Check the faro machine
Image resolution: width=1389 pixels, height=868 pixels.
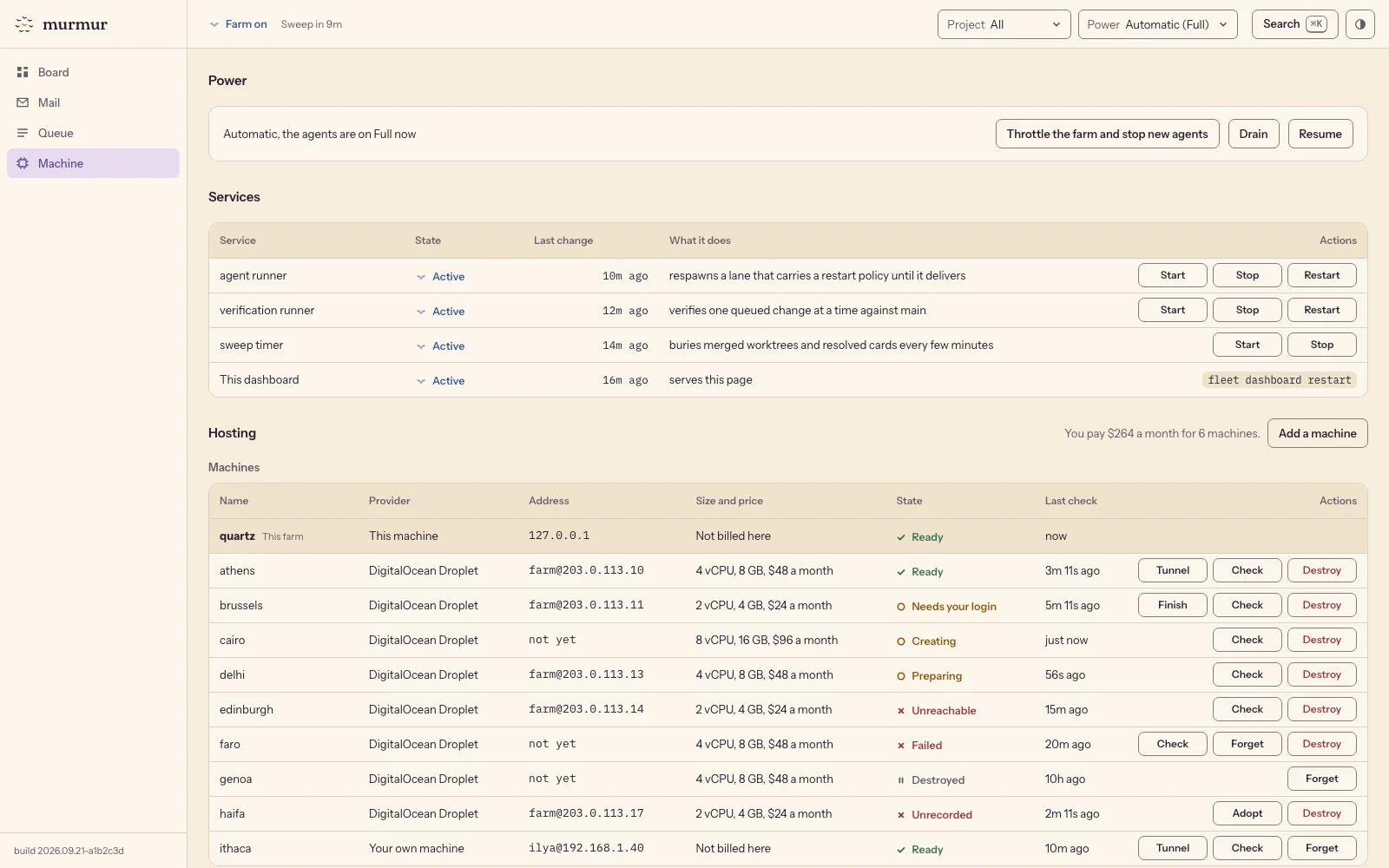pos(1173,744)
